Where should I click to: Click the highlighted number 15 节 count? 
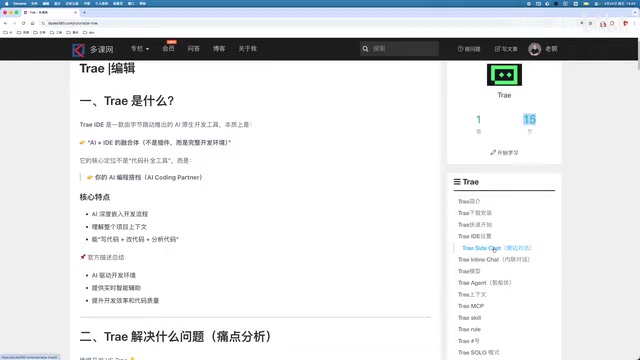[x=529, y=120]
